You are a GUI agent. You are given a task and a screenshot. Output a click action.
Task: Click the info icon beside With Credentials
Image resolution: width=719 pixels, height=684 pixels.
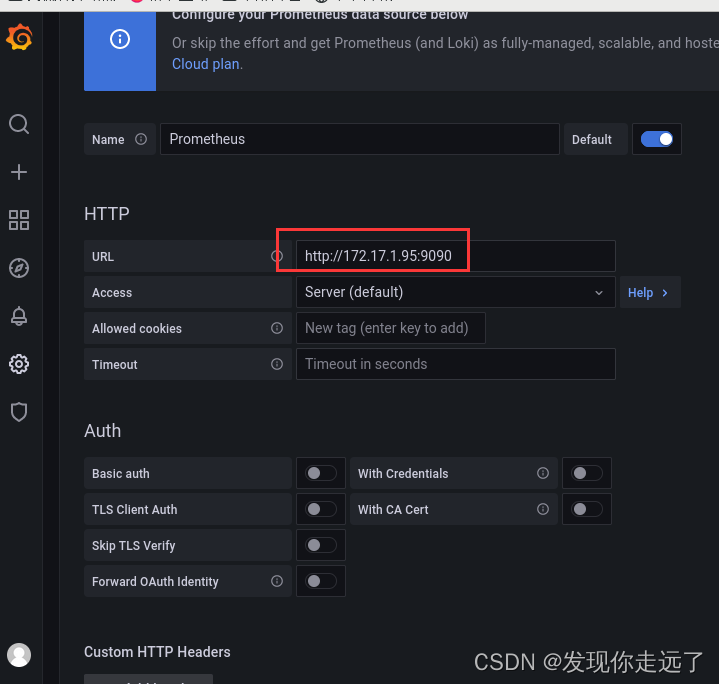coord(543,473)
